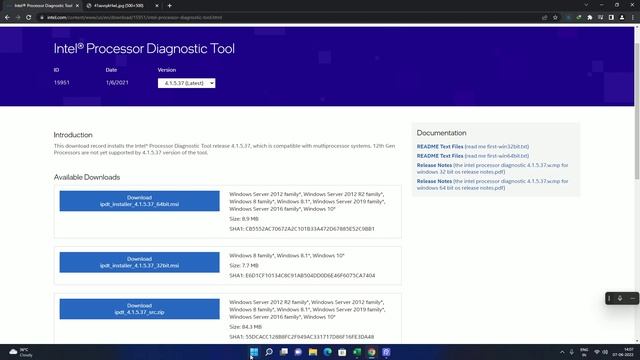Open the Chat app on the taskbar
The width and height of the screenshot is (640, 360).
(298, 352)
